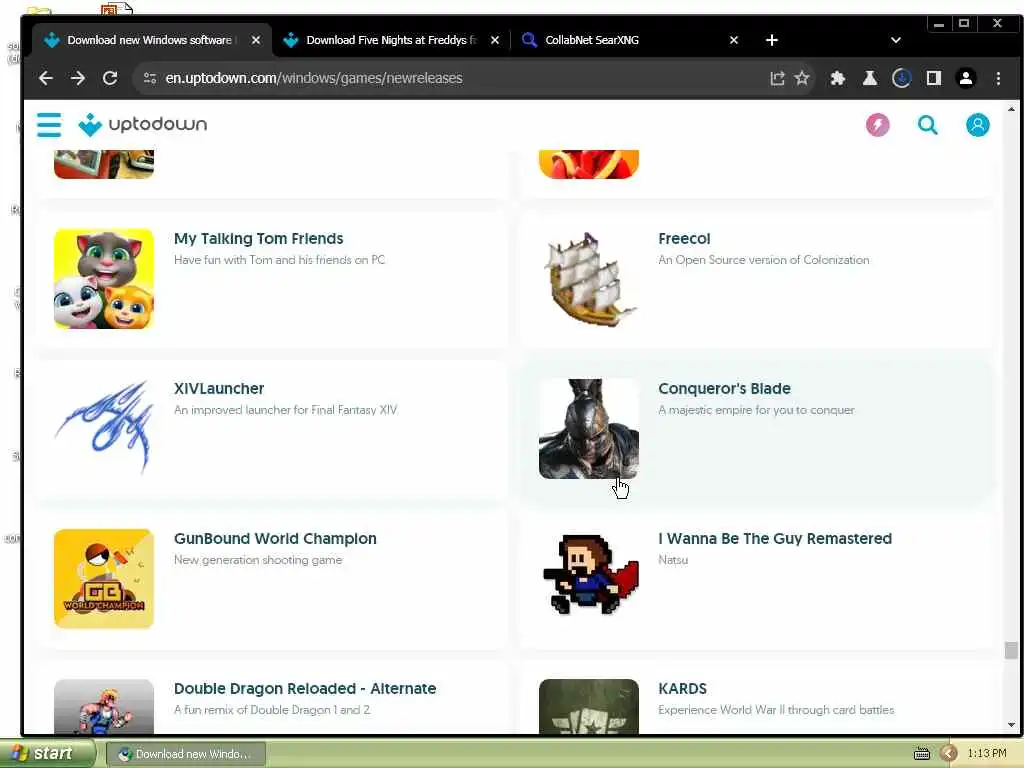
Task: Open the blue download extension icon
Action: (x=901, y=78)
